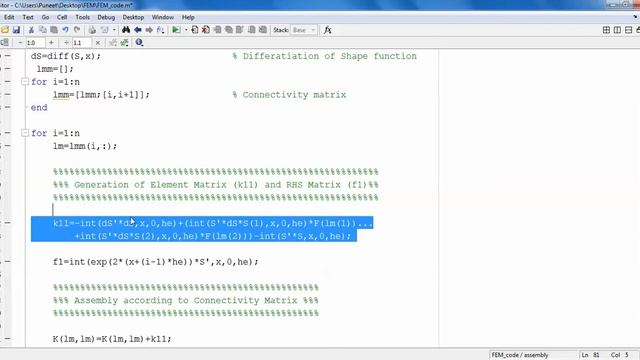
Task: Toggle breakpoint dash on 'end' line
Action: click(8, 107)
